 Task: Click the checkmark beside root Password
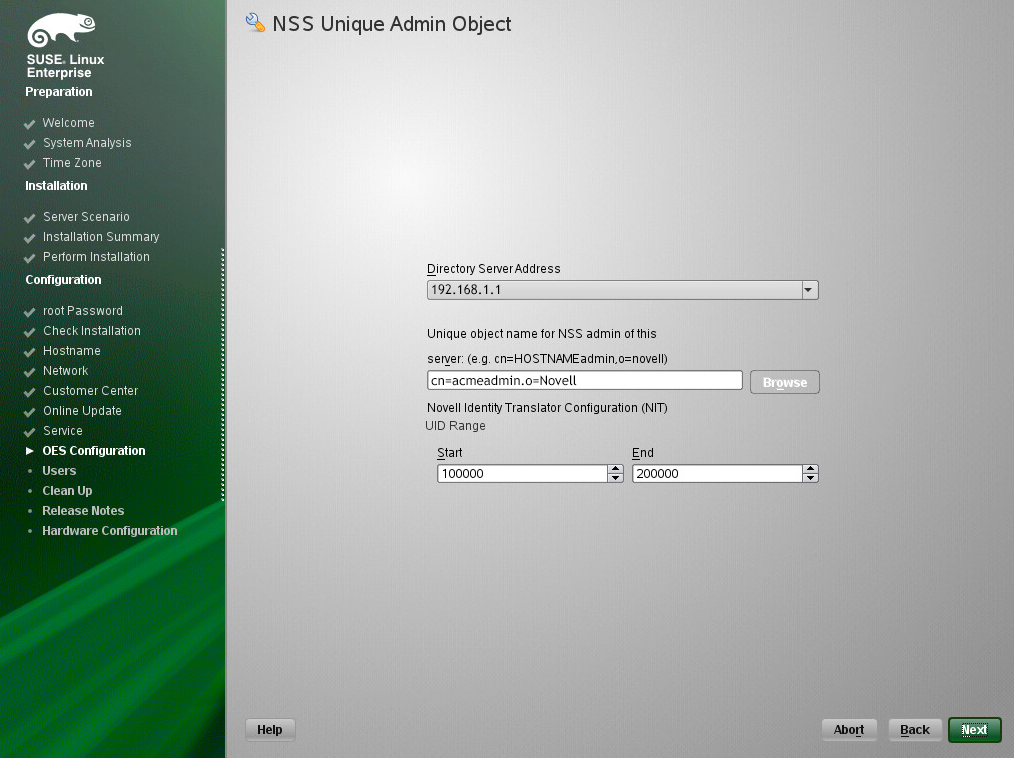[x=29, y=312]
